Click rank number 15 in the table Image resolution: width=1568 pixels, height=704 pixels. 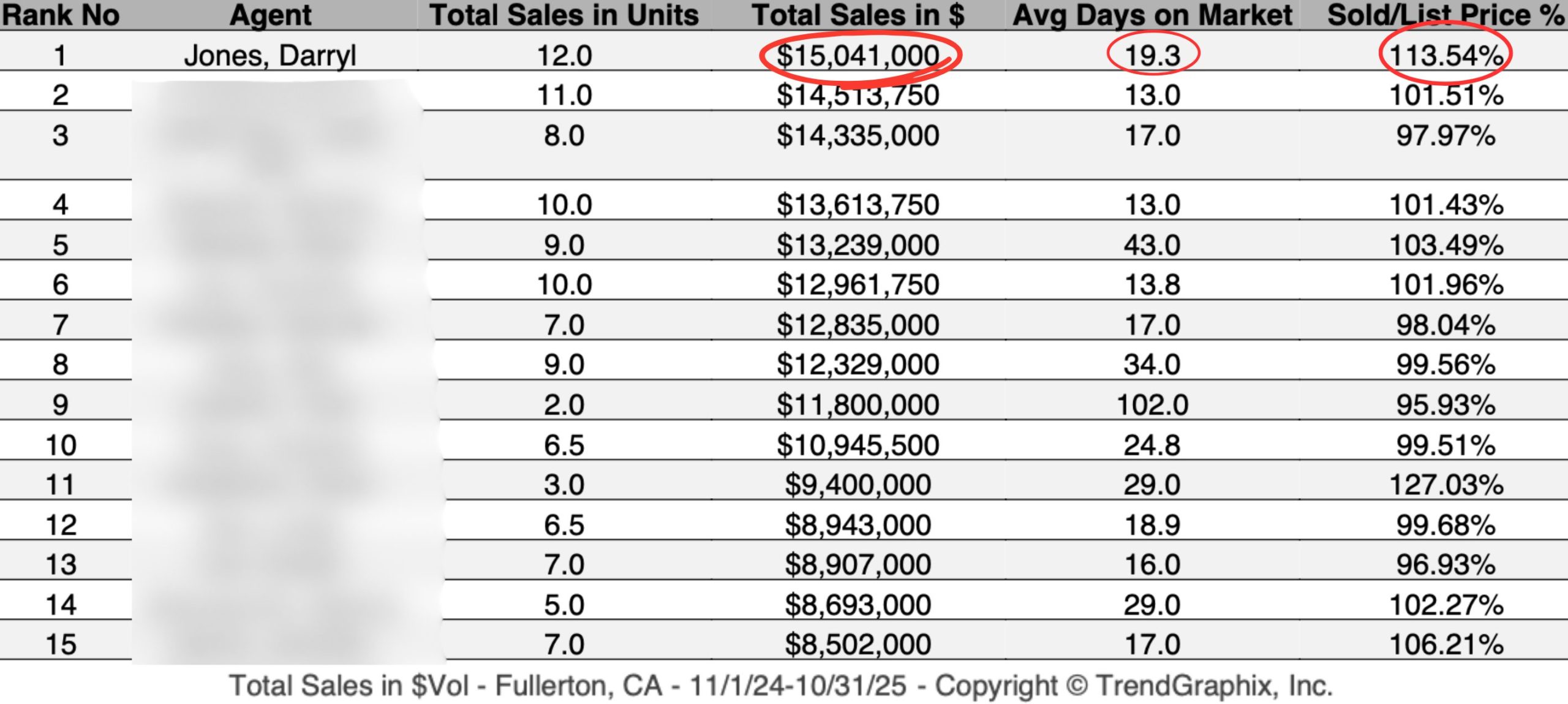(60, 645)
